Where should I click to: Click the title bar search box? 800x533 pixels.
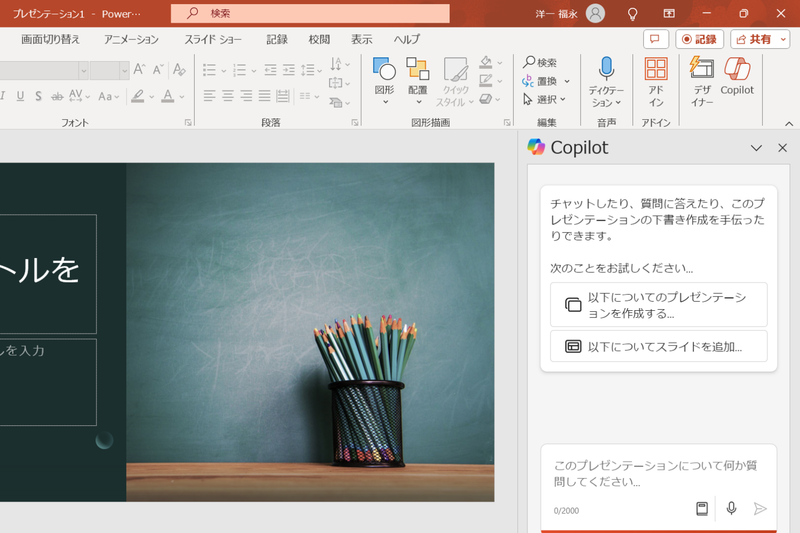pyautogui.click(x=310, y=13)
